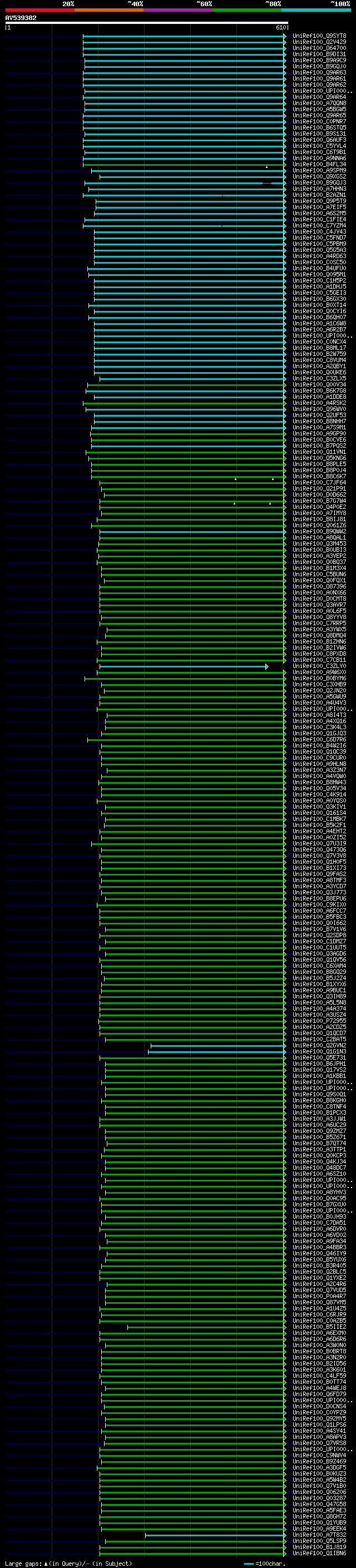Click the orange ~40% identity legend segment
Image resolution: width=356 pixels, height=1568 pixels.
click(x=109, y=10)
